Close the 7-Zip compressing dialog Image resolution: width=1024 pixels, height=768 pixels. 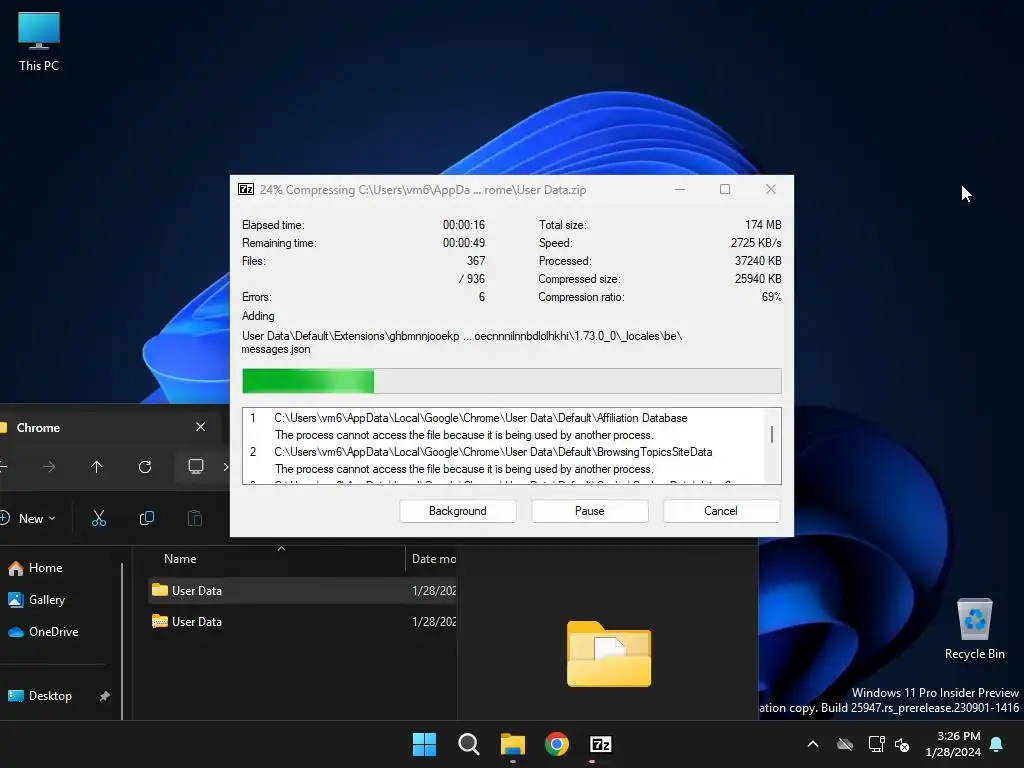[x=771, y=189]
